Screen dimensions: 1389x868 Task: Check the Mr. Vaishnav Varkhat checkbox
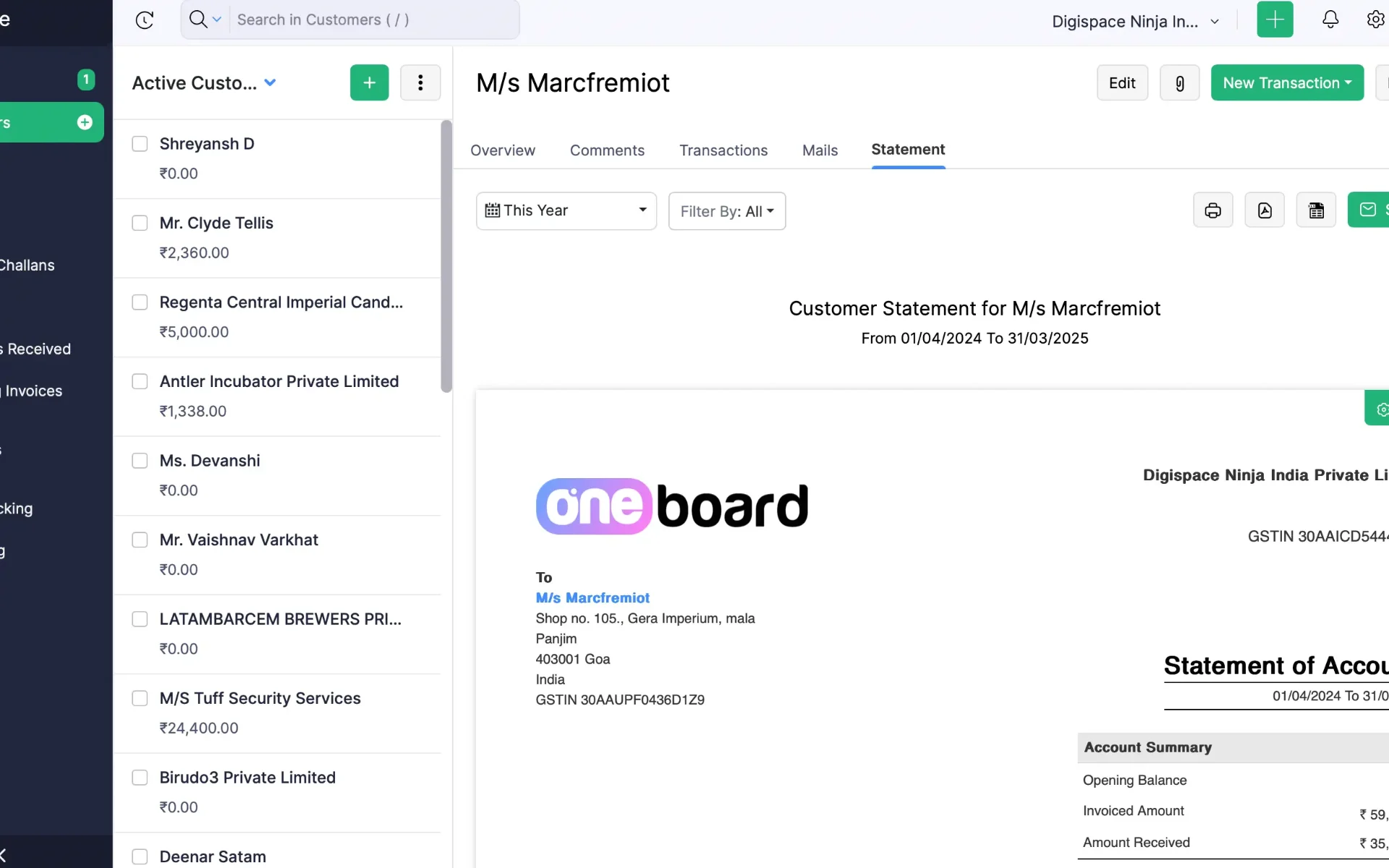140,540
